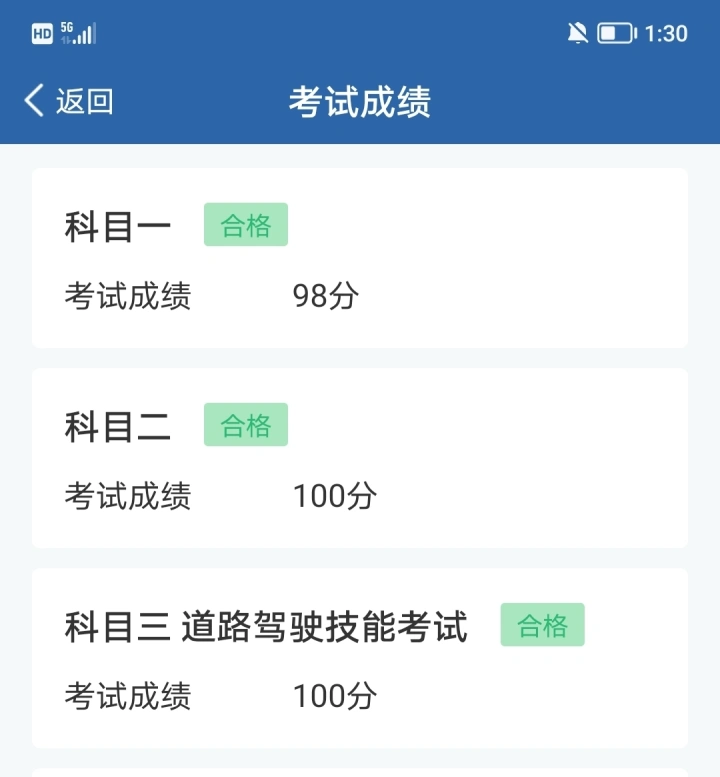
Task: Tap 考试成绩 label in 科目三 card
Action: point(128,696)
